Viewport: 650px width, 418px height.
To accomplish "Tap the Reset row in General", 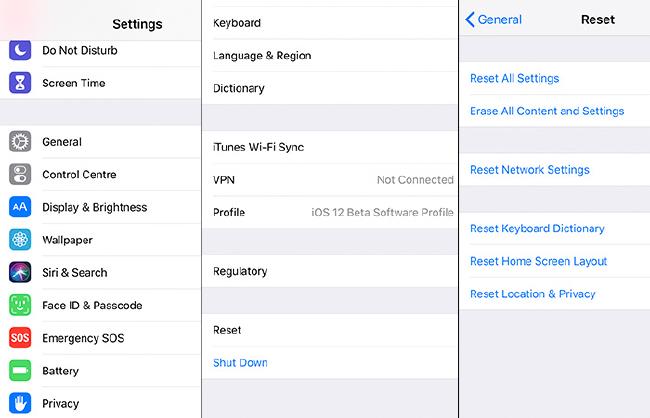I will pos(330,330).
